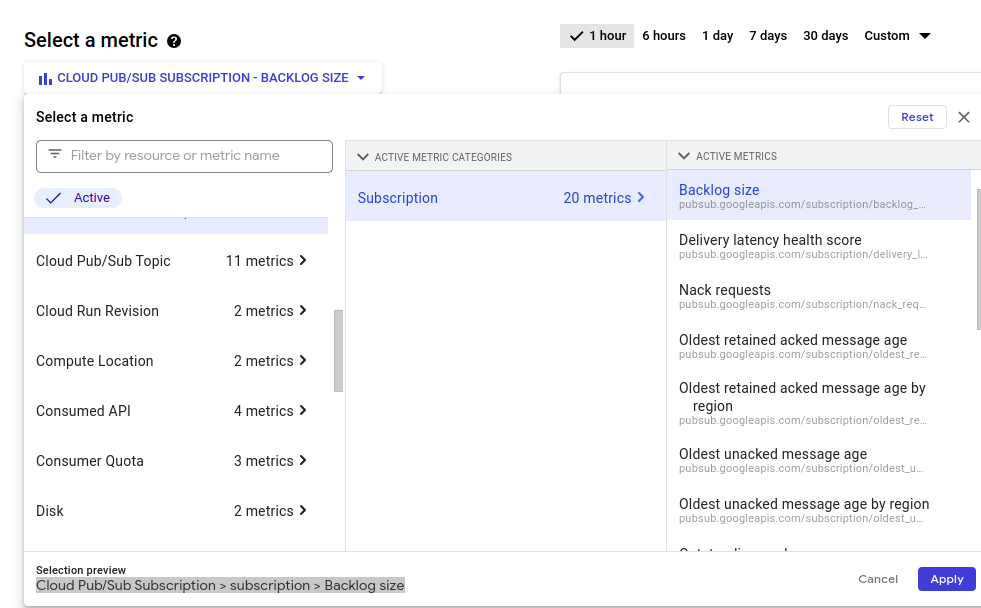Cancel the metric selection dialog
The image size is (981, 608).
(877, 579)
